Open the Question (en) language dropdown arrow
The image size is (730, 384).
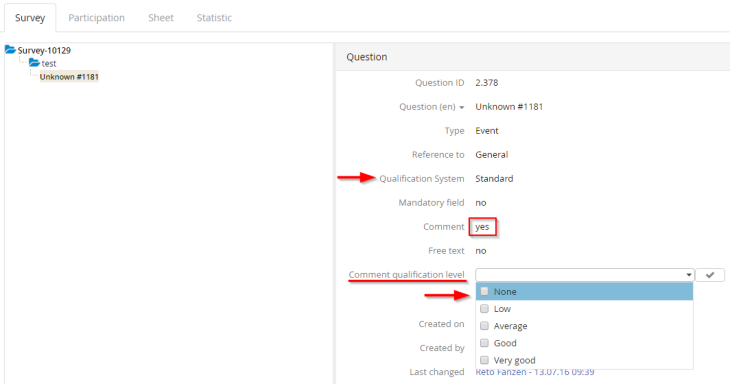point(461,108)
